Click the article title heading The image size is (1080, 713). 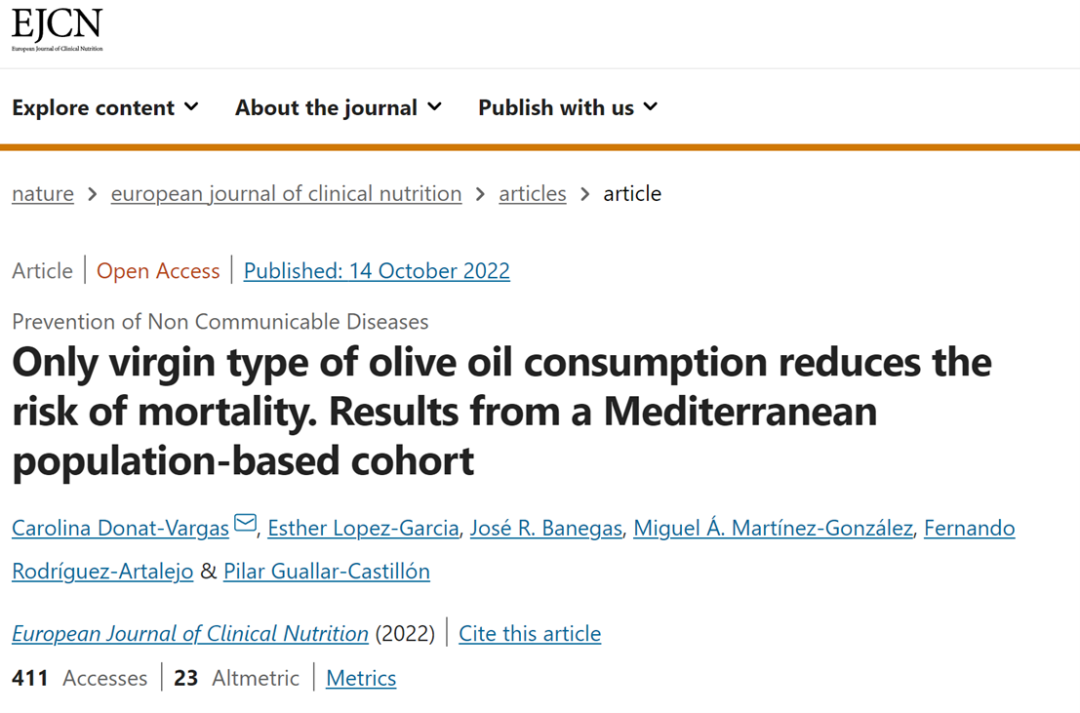pos(502,411)
